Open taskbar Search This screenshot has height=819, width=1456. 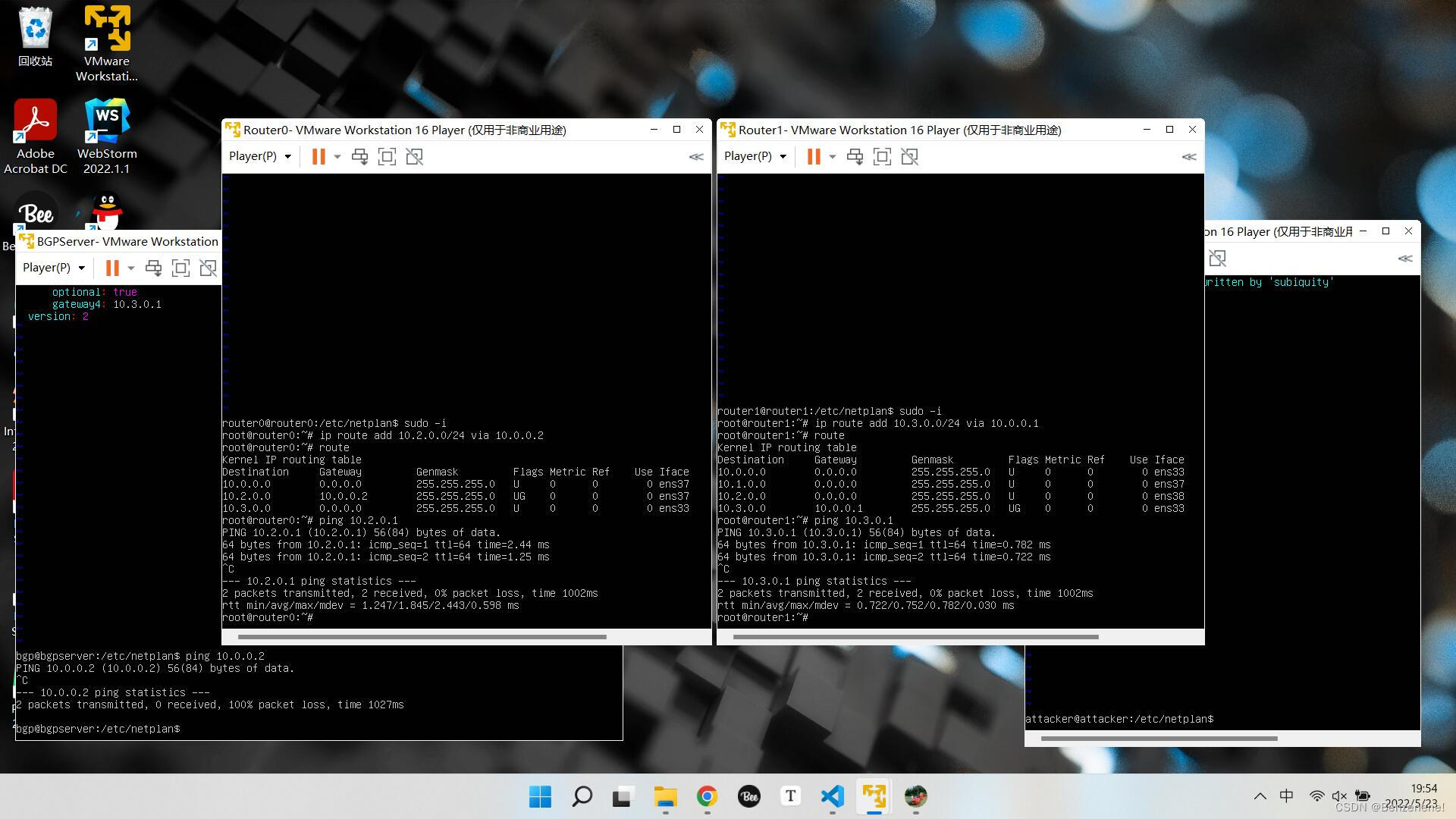coord(582,796)
